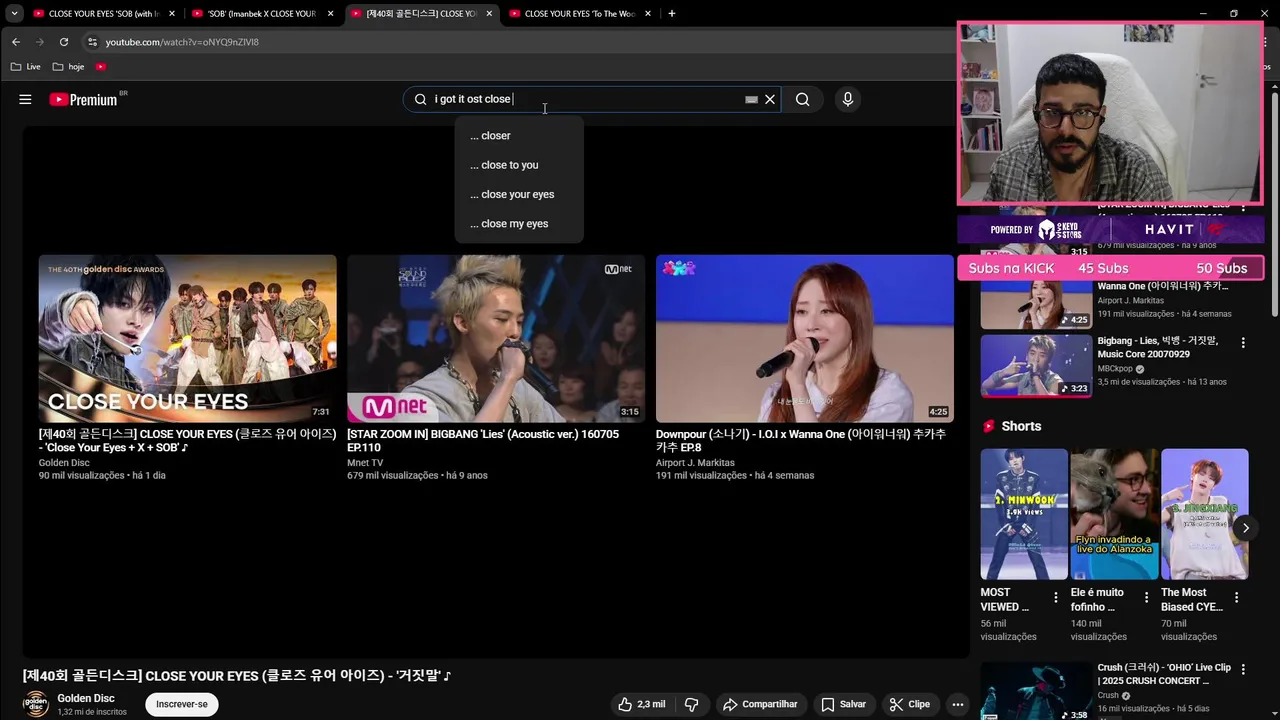
Task: Open site info icon beside the URL
Action: tap(92, 42)
